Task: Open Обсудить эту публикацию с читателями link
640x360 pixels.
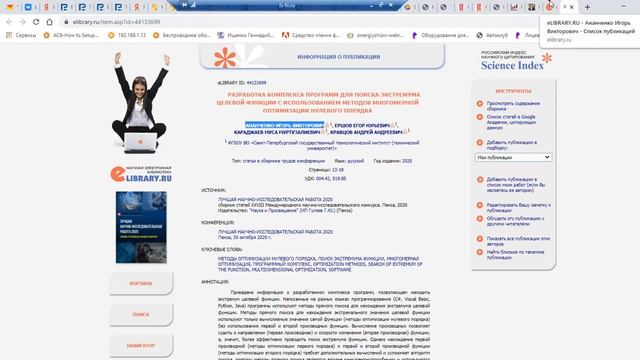Action: point(515,221)
